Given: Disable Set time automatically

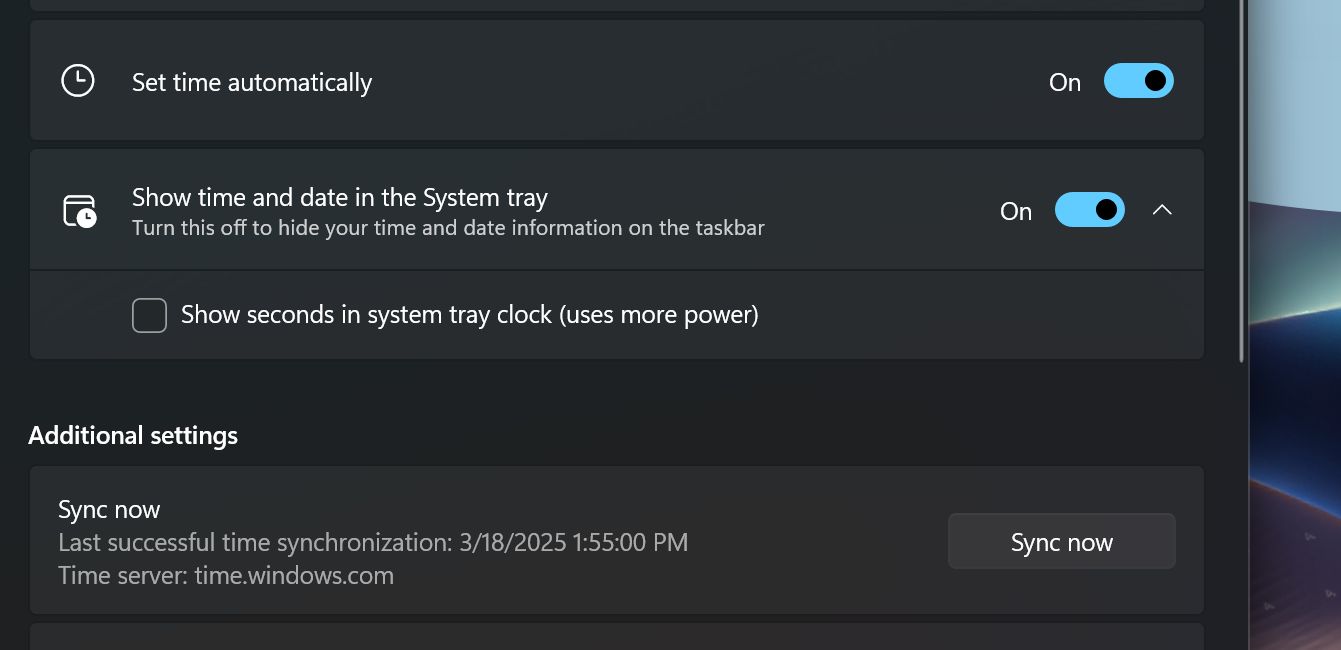Looking at the screenshot, I should click(x=1139, y=81).
